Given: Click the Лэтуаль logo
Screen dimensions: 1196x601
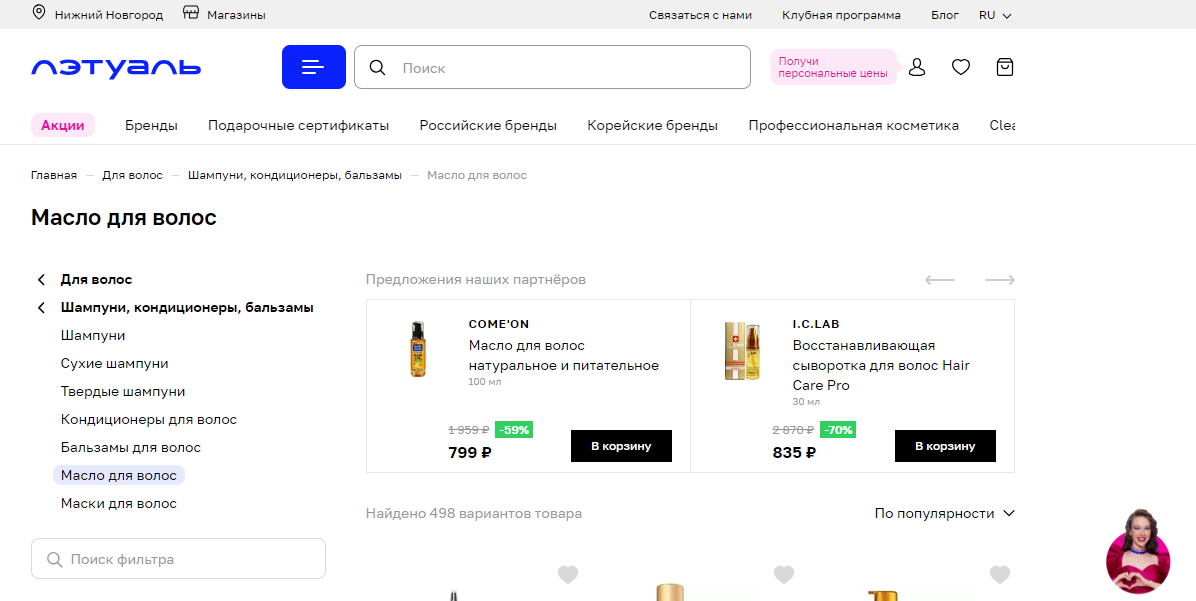Looking at the screenshot, I should pyautogui.click(x=116, y=68).
